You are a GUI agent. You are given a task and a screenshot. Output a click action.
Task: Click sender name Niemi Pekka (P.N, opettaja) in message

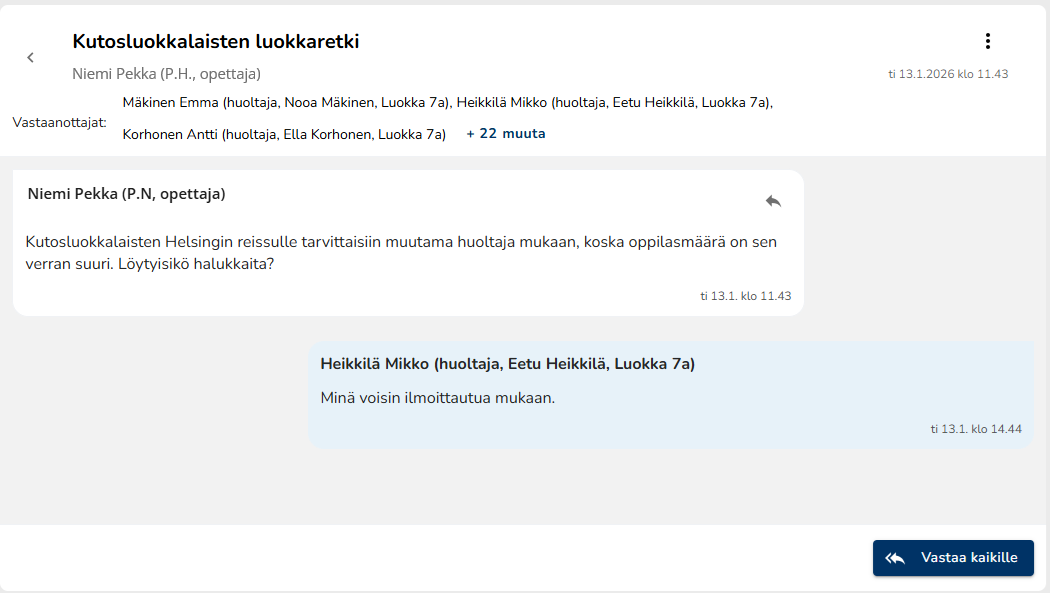coord(127,194)
